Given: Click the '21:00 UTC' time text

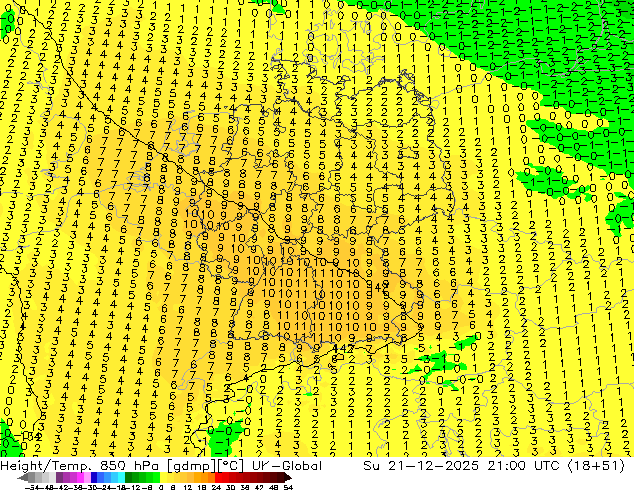Looking at the screenshot, I should [x=524, y=466].
